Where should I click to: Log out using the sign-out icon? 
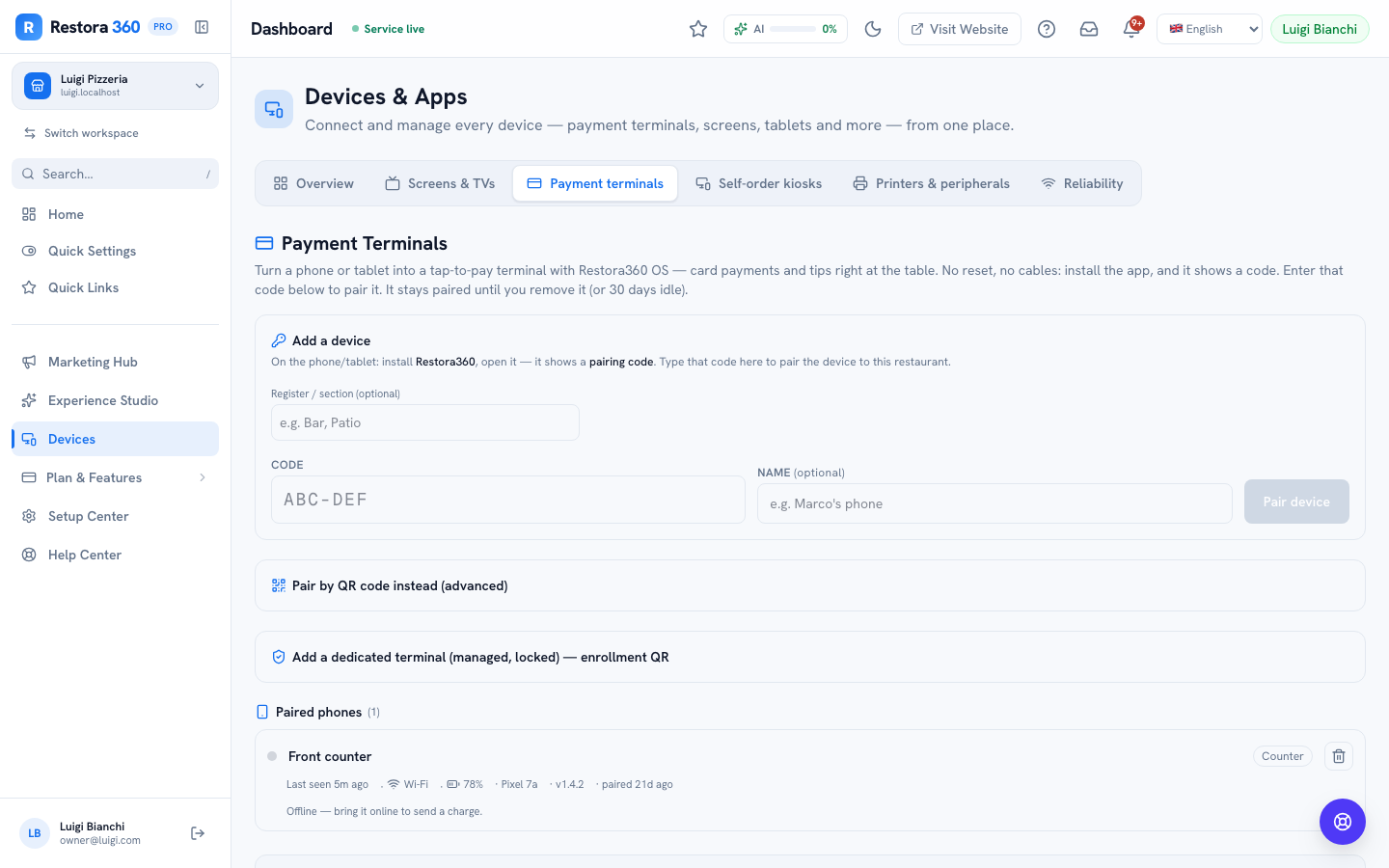point(198,833)
